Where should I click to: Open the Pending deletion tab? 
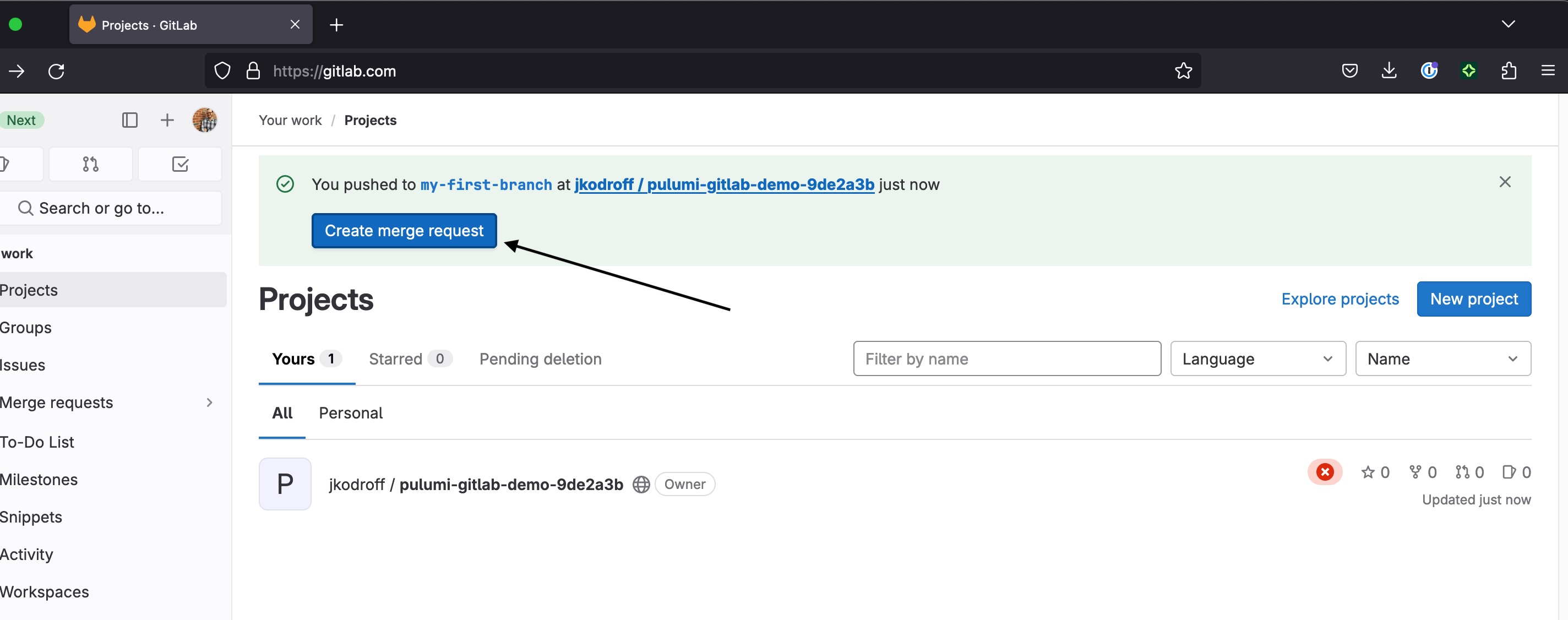tap(540, 358)
